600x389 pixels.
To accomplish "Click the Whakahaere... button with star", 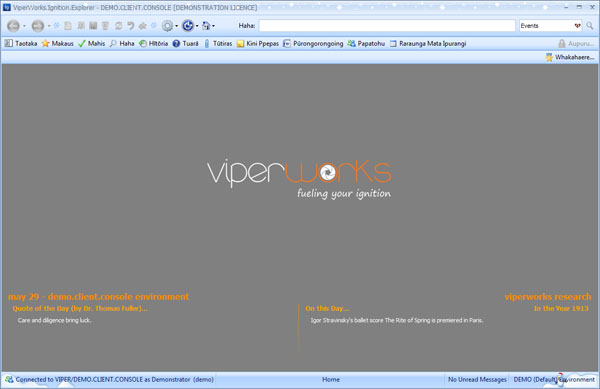I will [x=570, y=57].
